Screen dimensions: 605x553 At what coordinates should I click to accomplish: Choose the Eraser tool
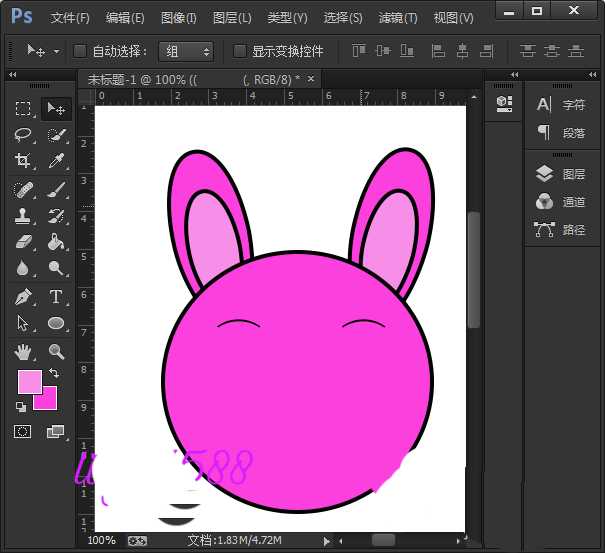(23, 243)
